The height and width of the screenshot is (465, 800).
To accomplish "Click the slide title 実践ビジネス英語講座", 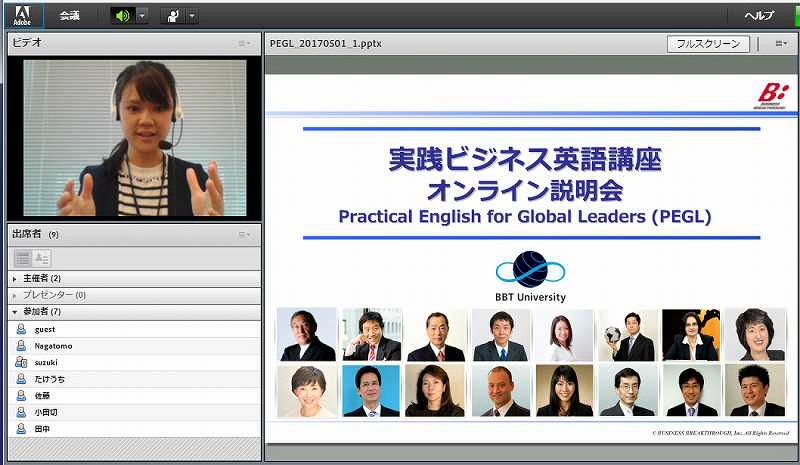I will 525,159.
